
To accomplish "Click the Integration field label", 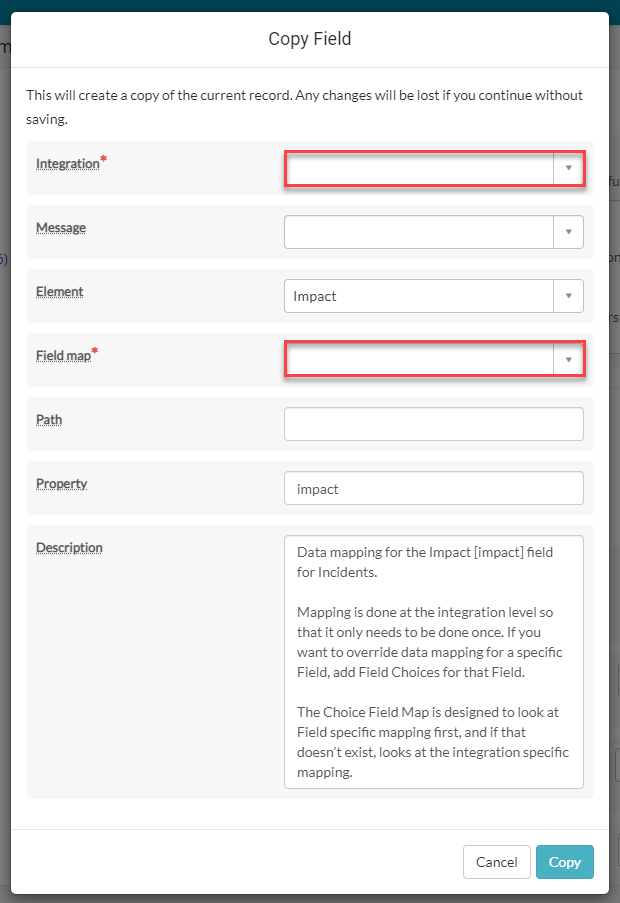I will [68, 163].
